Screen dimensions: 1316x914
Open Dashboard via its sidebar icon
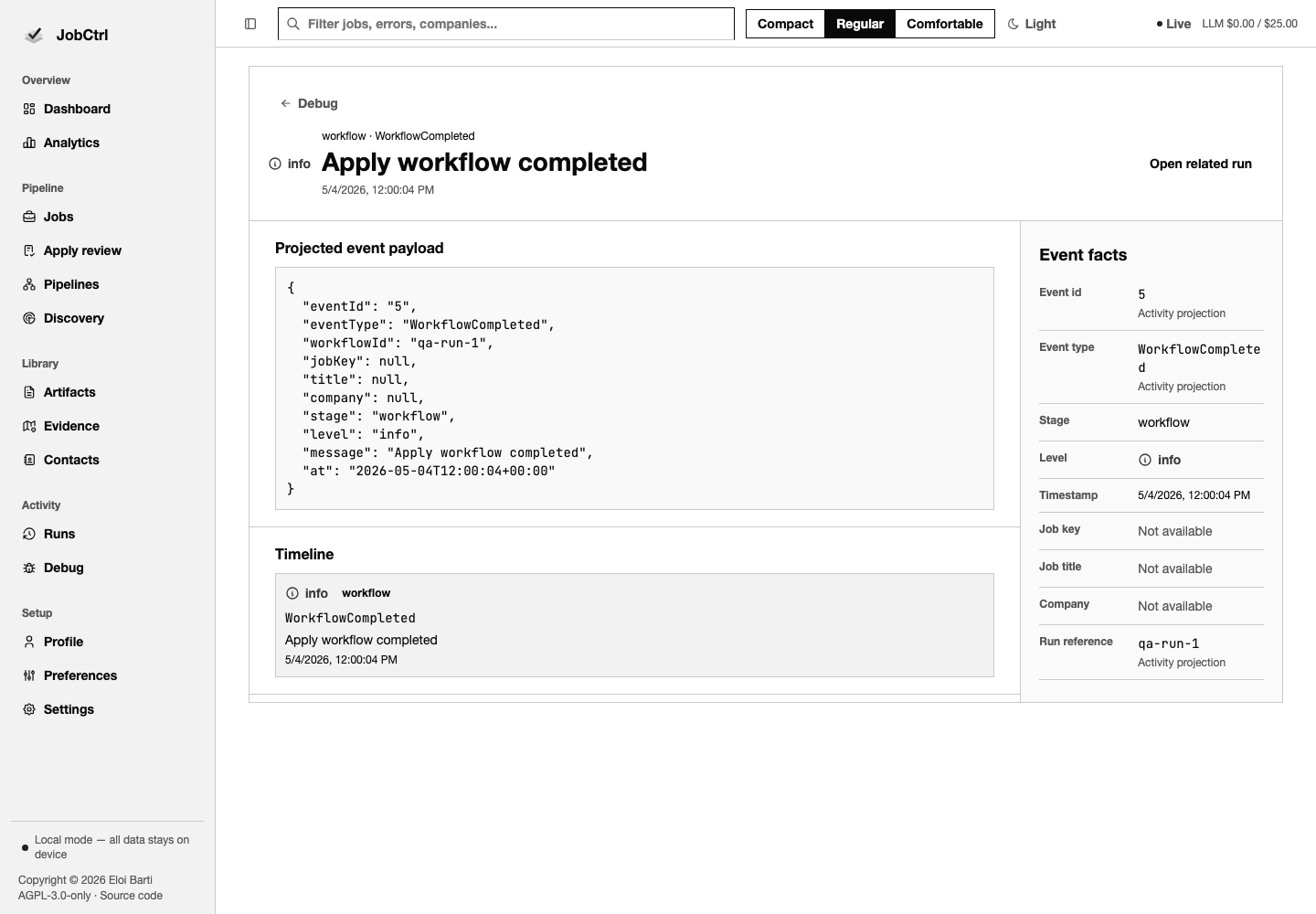click(29, 109)
